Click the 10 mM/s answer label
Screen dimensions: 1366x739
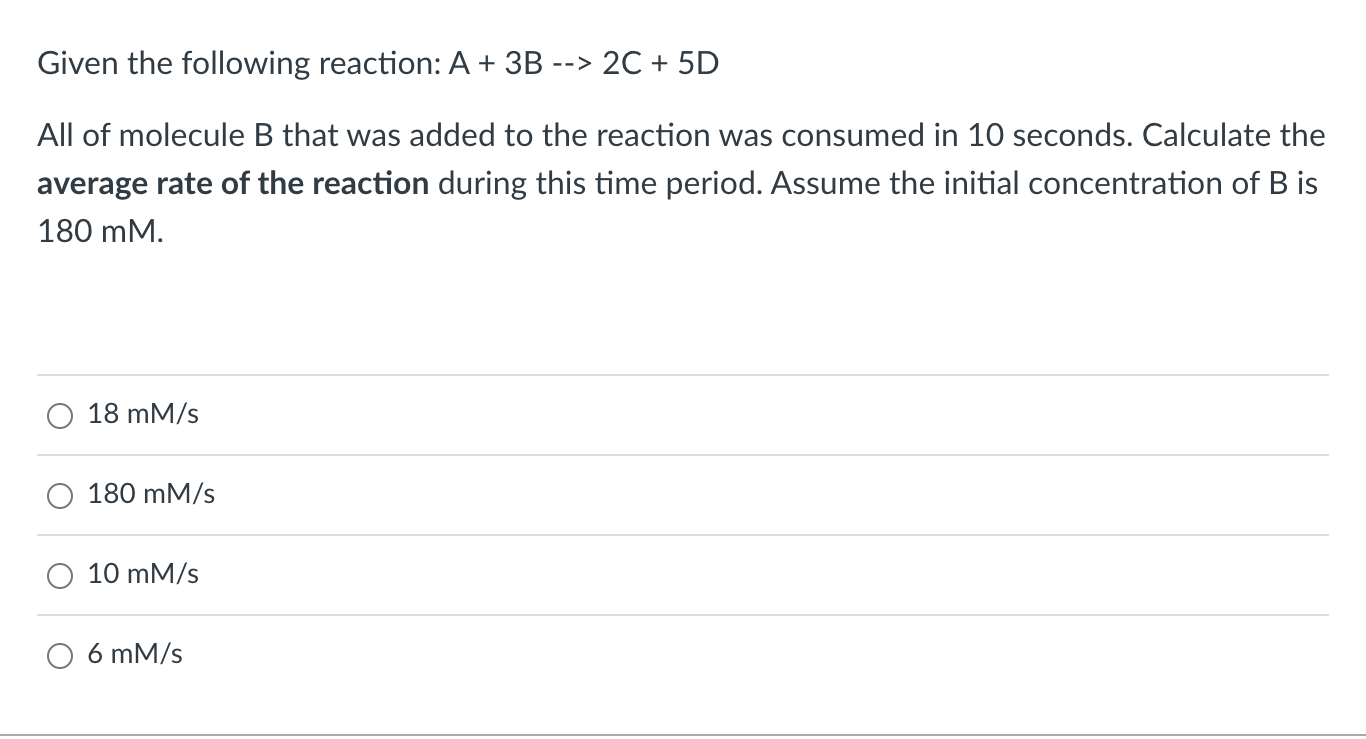point(143,574)
